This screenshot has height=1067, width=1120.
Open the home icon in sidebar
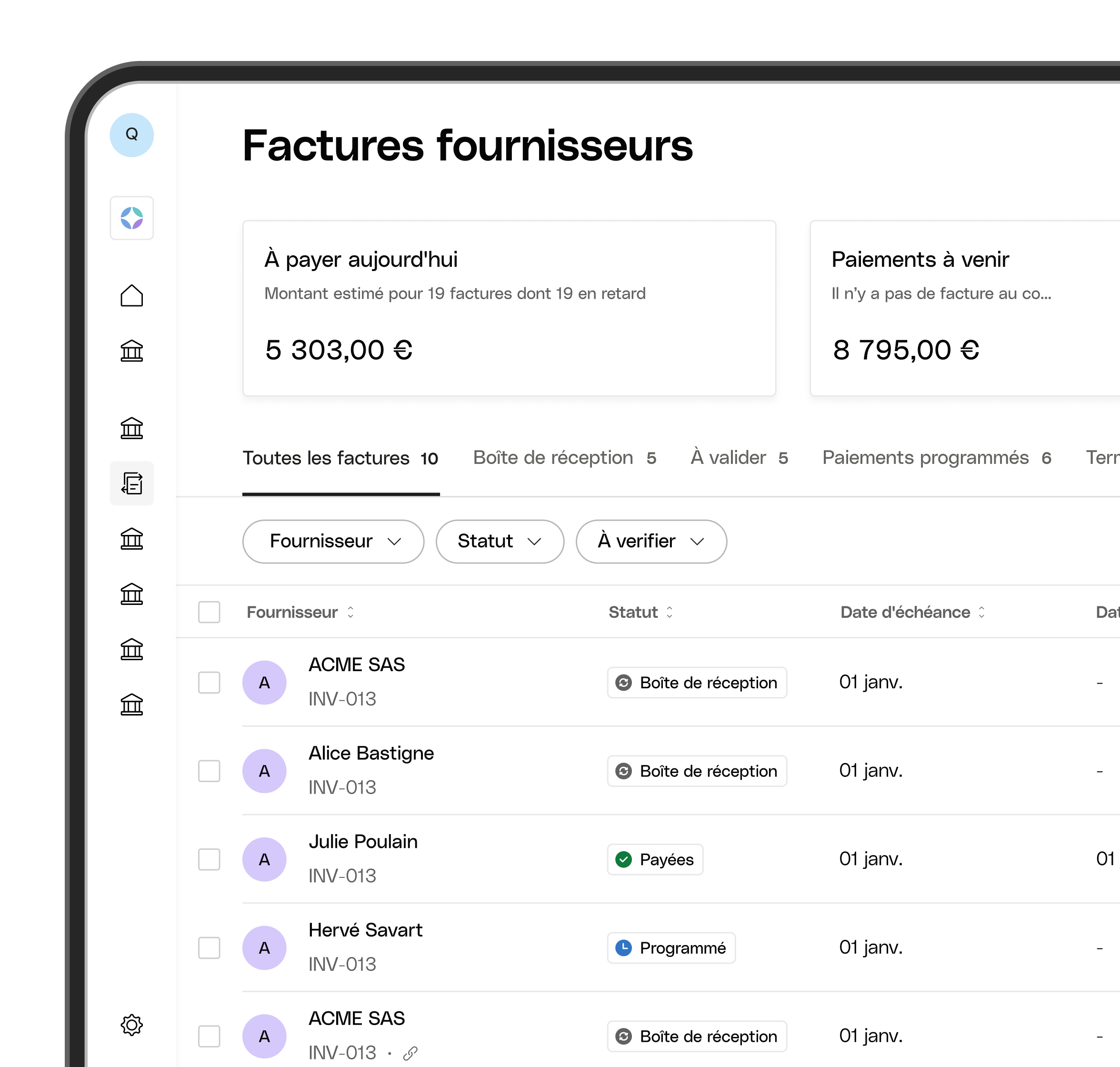pos(131,295)
